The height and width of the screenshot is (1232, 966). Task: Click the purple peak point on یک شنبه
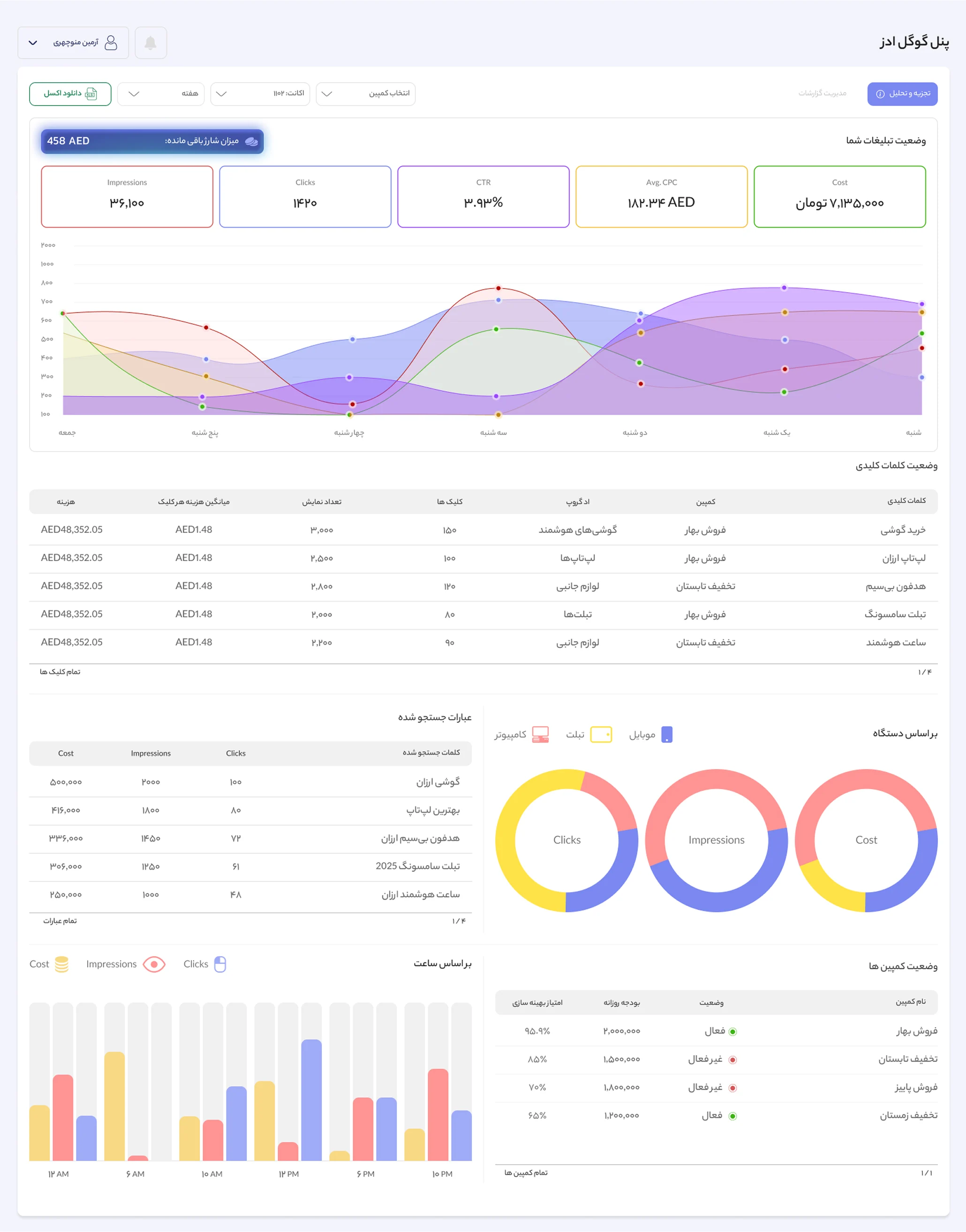[x=784, y=288]
